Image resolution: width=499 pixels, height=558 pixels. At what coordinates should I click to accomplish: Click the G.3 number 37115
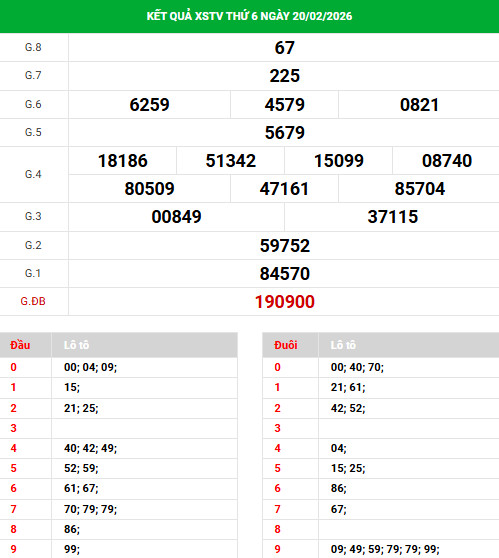[393, 217]
